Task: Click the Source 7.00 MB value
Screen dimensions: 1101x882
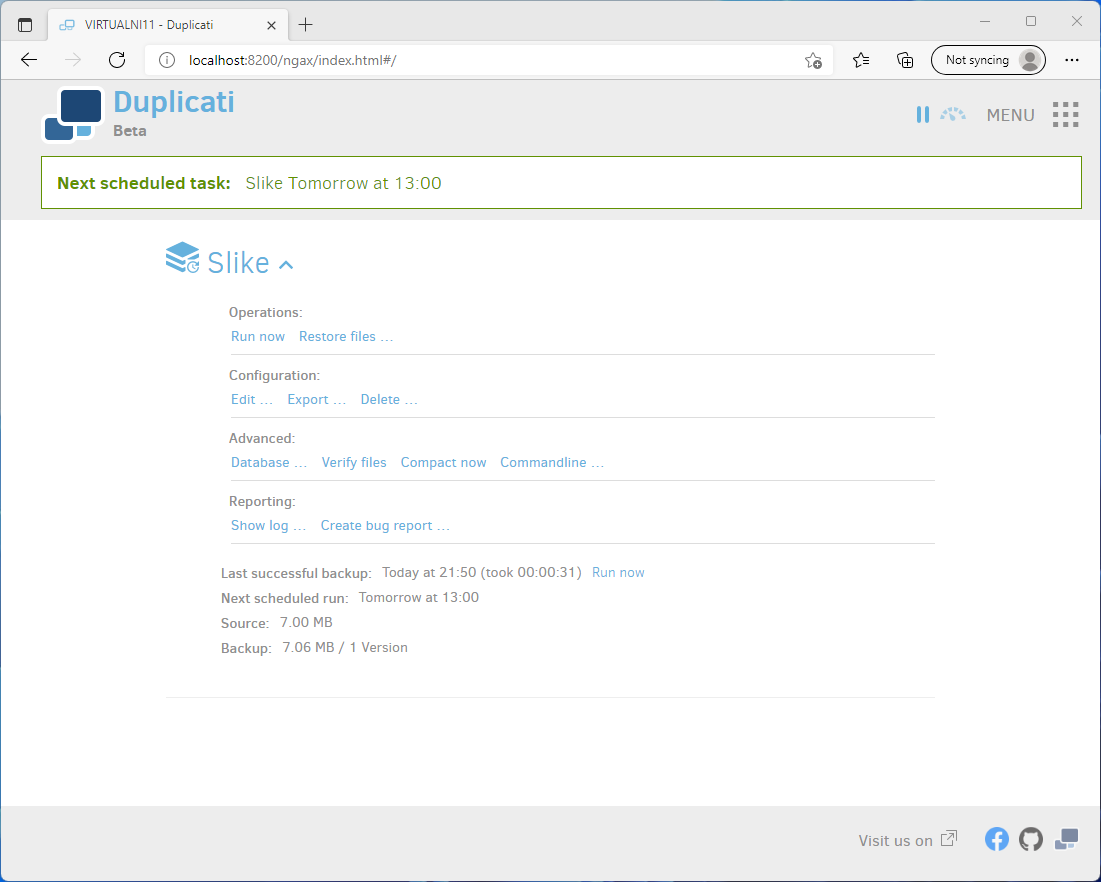Action: [x=306, y=623]
